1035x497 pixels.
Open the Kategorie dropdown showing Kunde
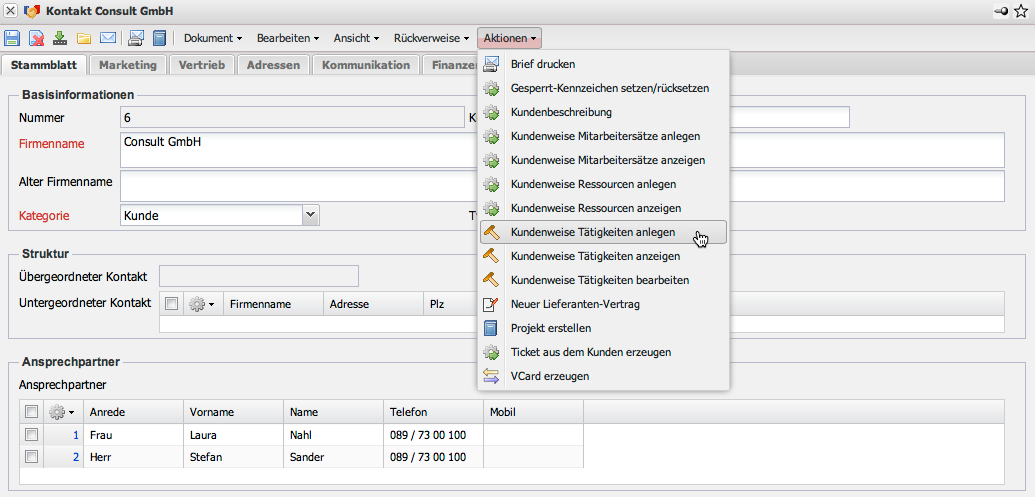[310, 214]
